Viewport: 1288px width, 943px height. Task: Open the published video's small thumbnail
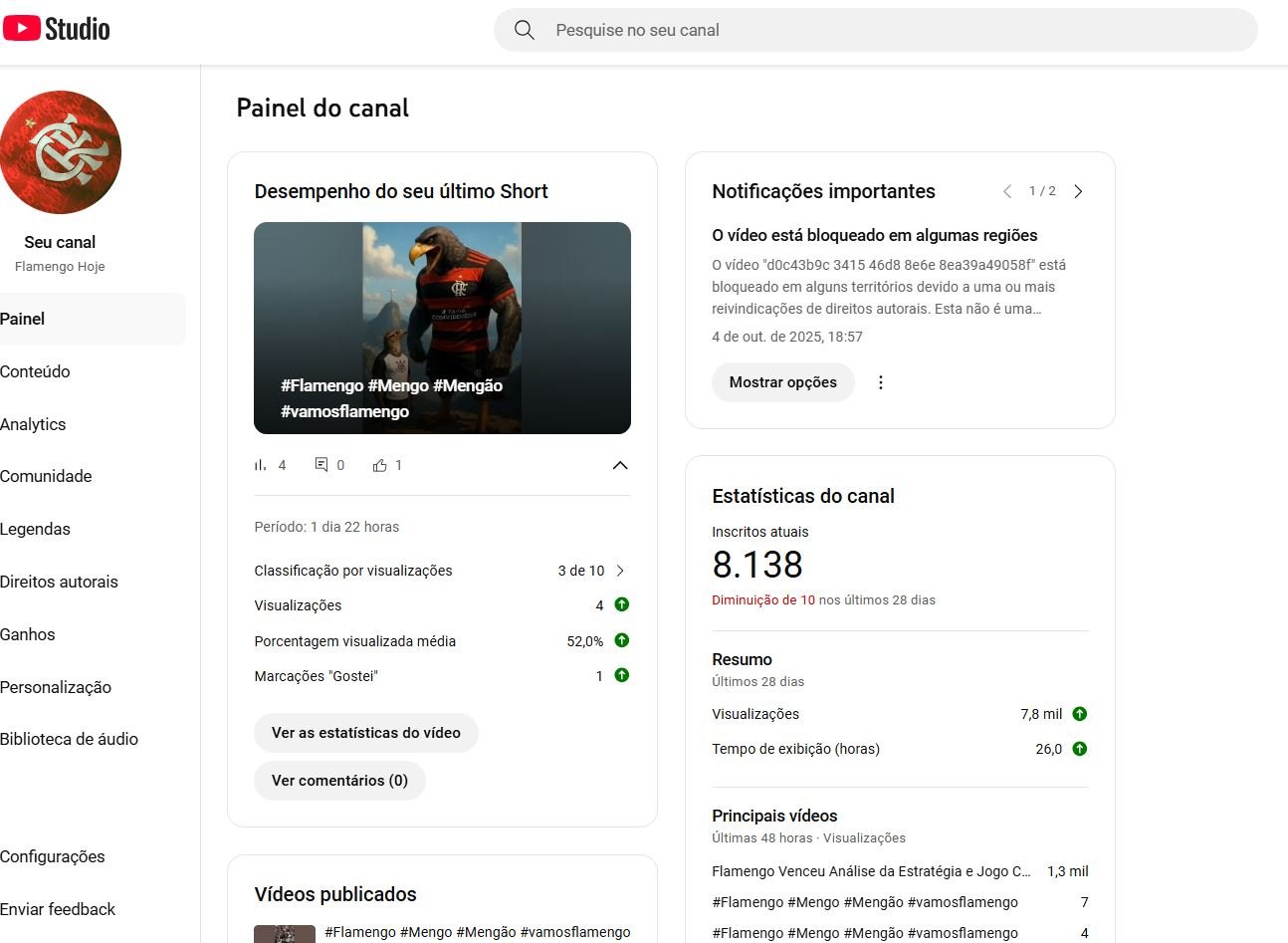(x=285, y=934)
